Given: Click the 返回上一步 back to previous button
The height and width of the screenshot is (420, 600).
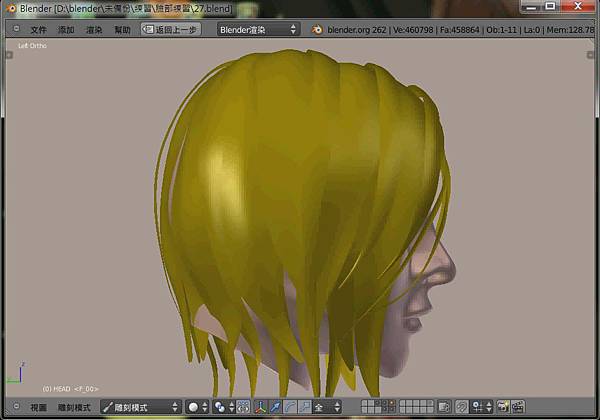Looking at the screenshot, I should (x=171, y=29).
